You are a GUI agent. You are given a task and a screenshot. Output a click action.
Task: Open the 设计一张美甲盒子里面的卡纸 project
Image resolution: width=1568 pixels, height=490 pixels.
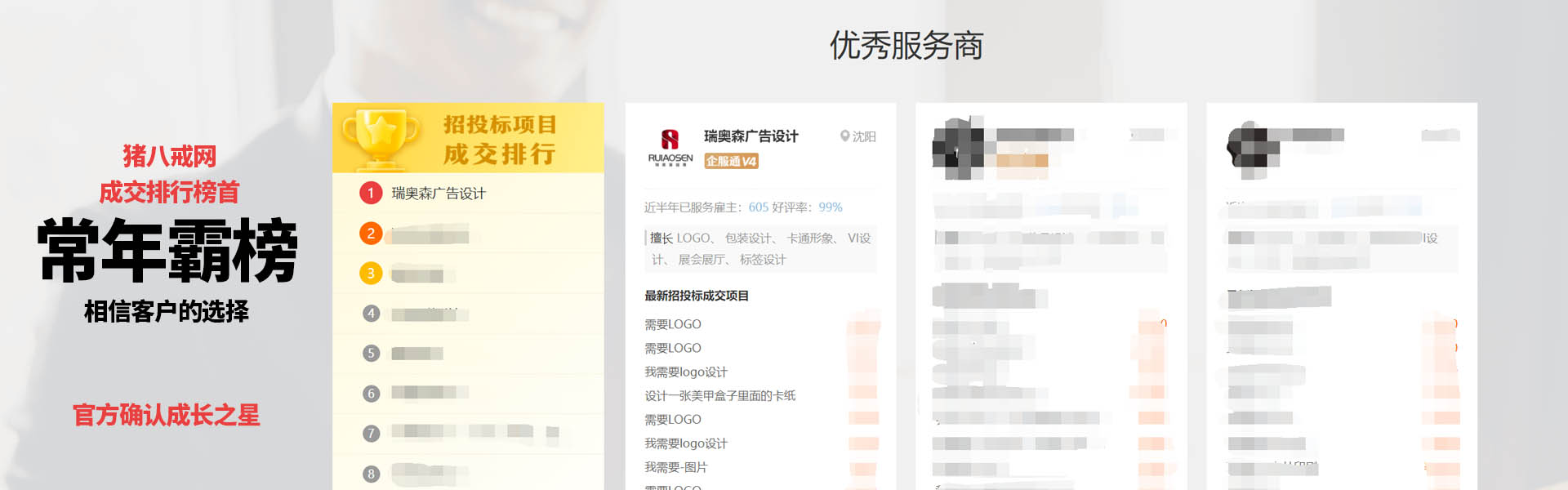720,396
